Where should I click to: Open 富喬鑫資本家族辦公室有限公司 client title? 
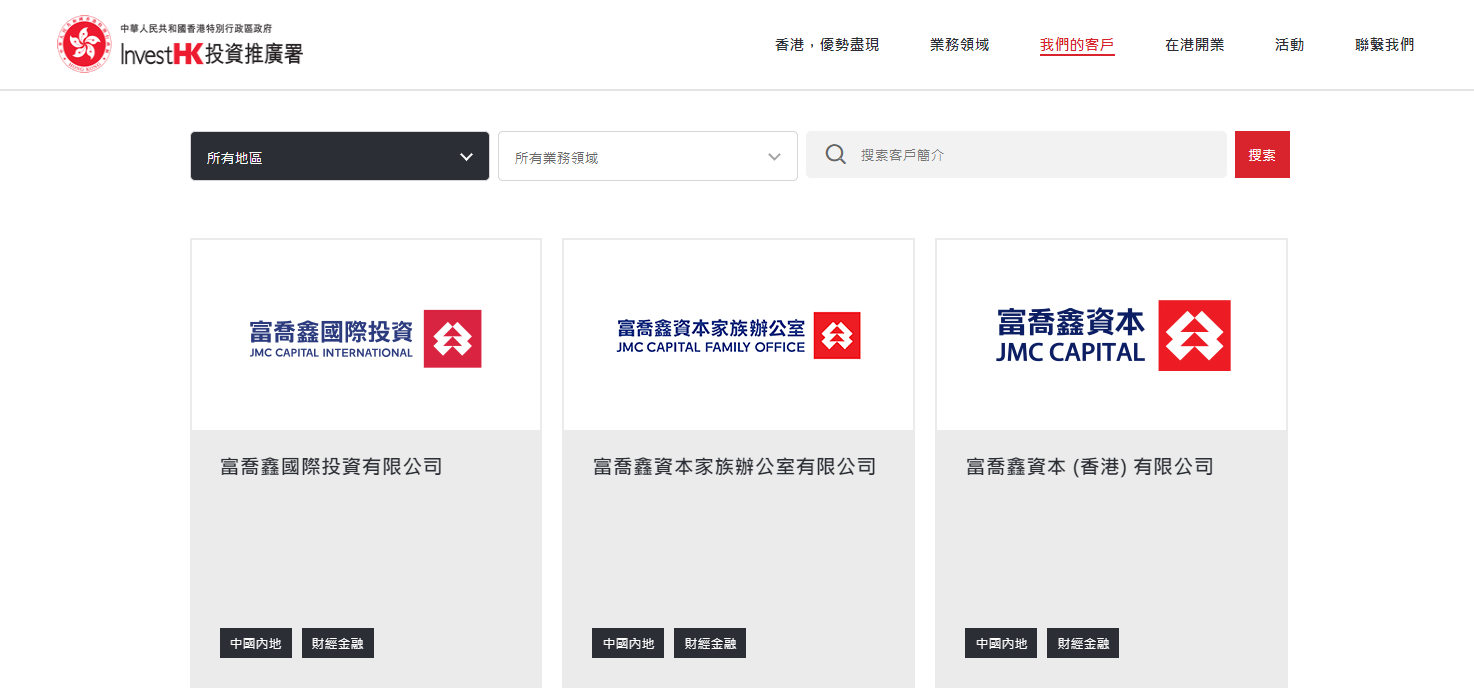tap(735, 466)
